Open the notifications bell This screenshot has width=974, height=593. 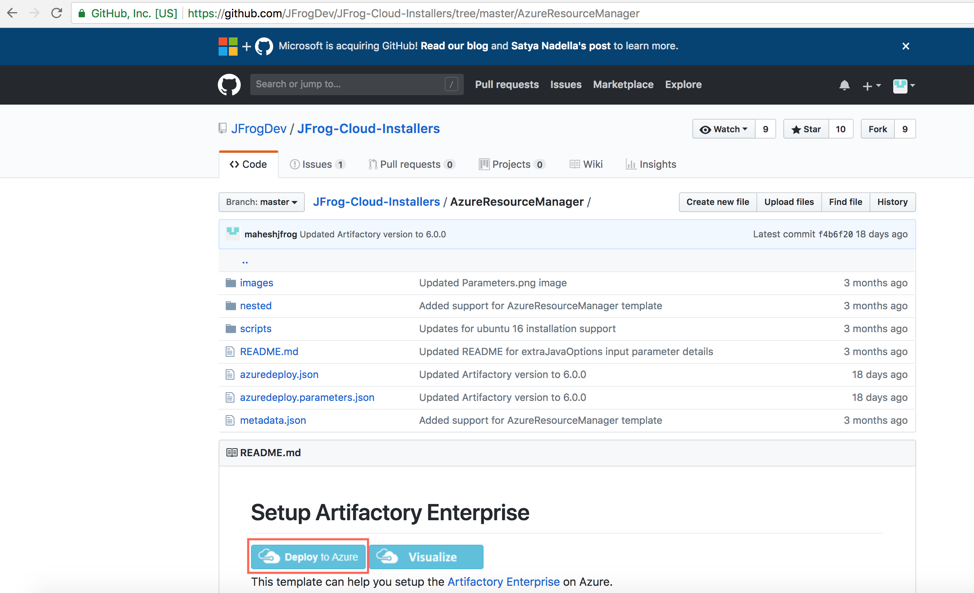[844, 85]
